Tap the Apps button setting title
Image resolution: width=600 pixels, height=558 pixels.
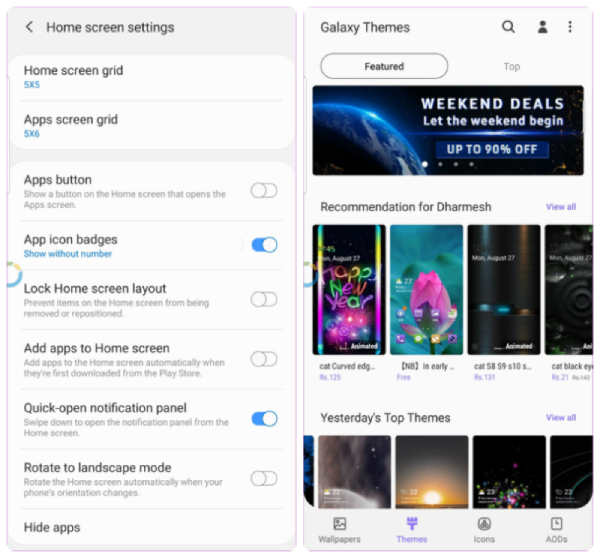(58, 179)
